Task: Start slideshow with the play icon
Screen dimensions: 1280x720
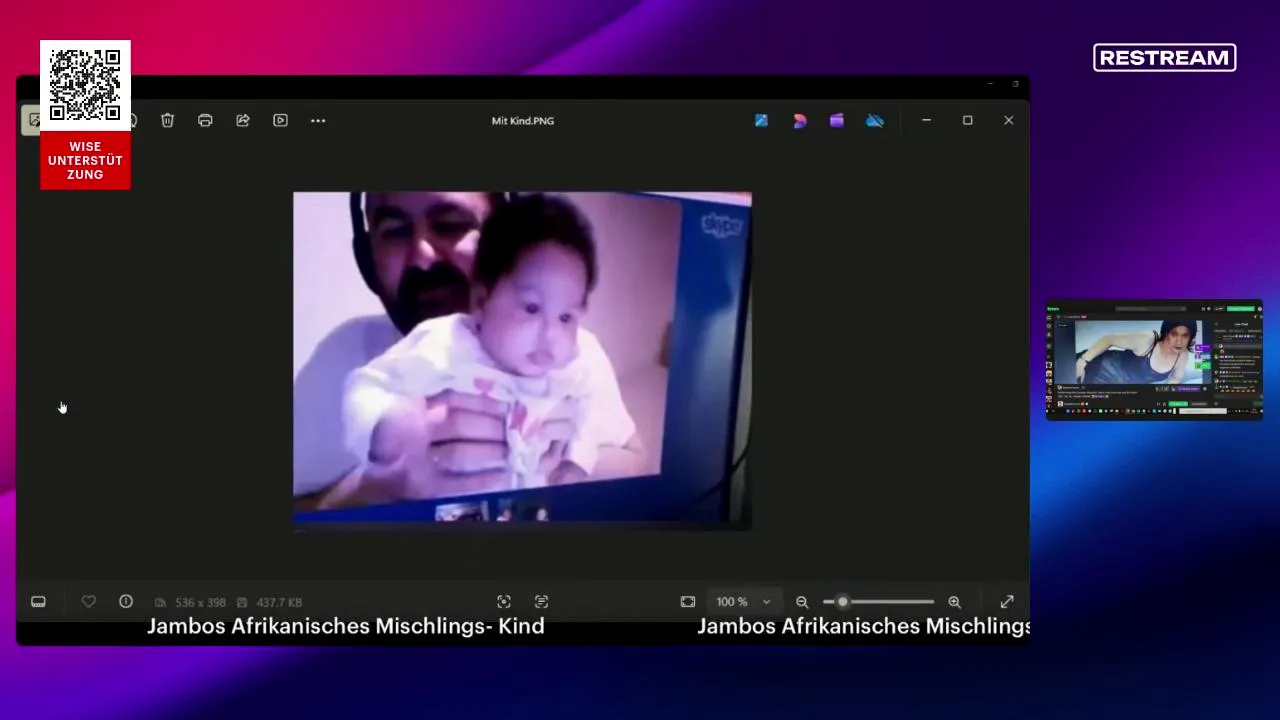Action: tap(281, 120)
